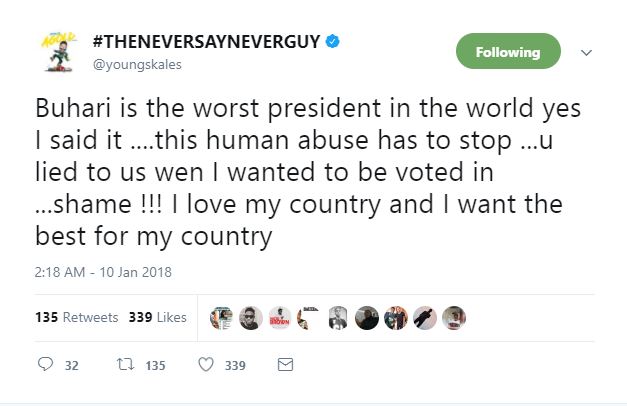Viewport: 627px width, 406px height.
Task: Retweet this tweet using the retweet icon
Action: pyautogui.click(x=123, y=365)
